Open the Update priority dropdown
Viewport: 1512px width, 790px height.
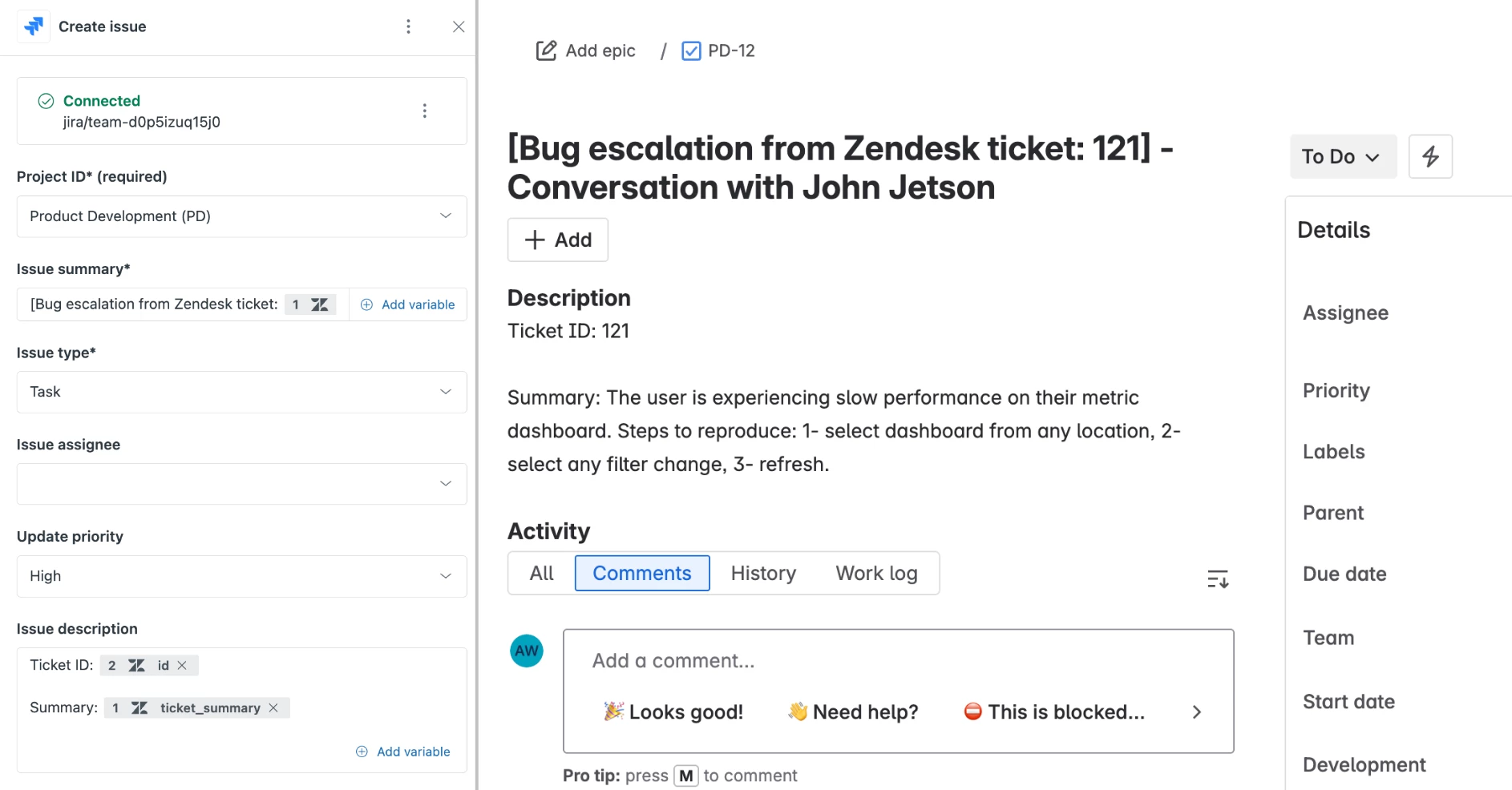241,576
